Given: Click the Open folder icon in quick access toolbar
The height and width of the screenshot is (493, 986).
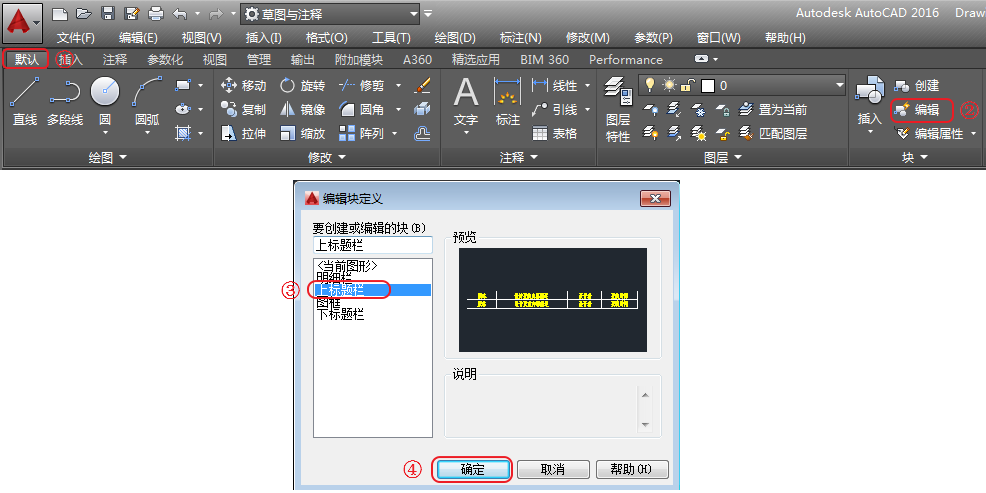Looking at the screenshot, I should pyautogui.click(x=83, y=14).
